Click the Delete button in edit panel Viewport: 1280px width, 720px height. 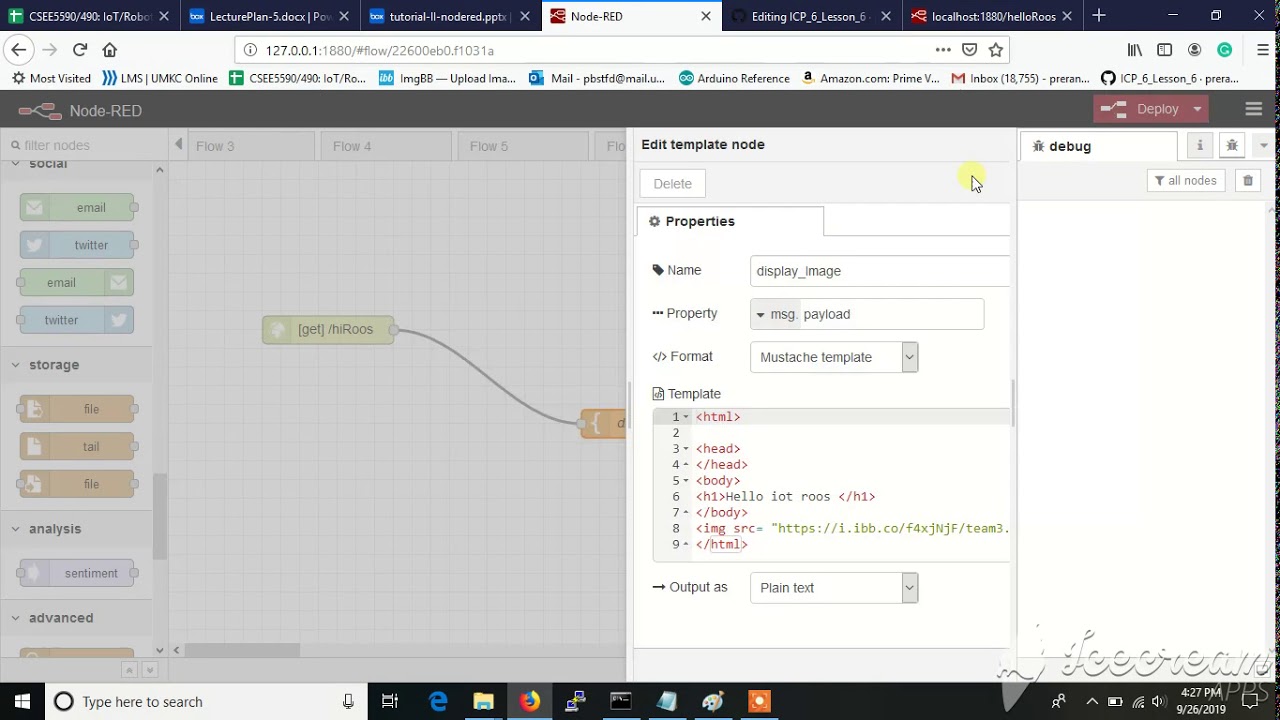[x=672, y=184]
